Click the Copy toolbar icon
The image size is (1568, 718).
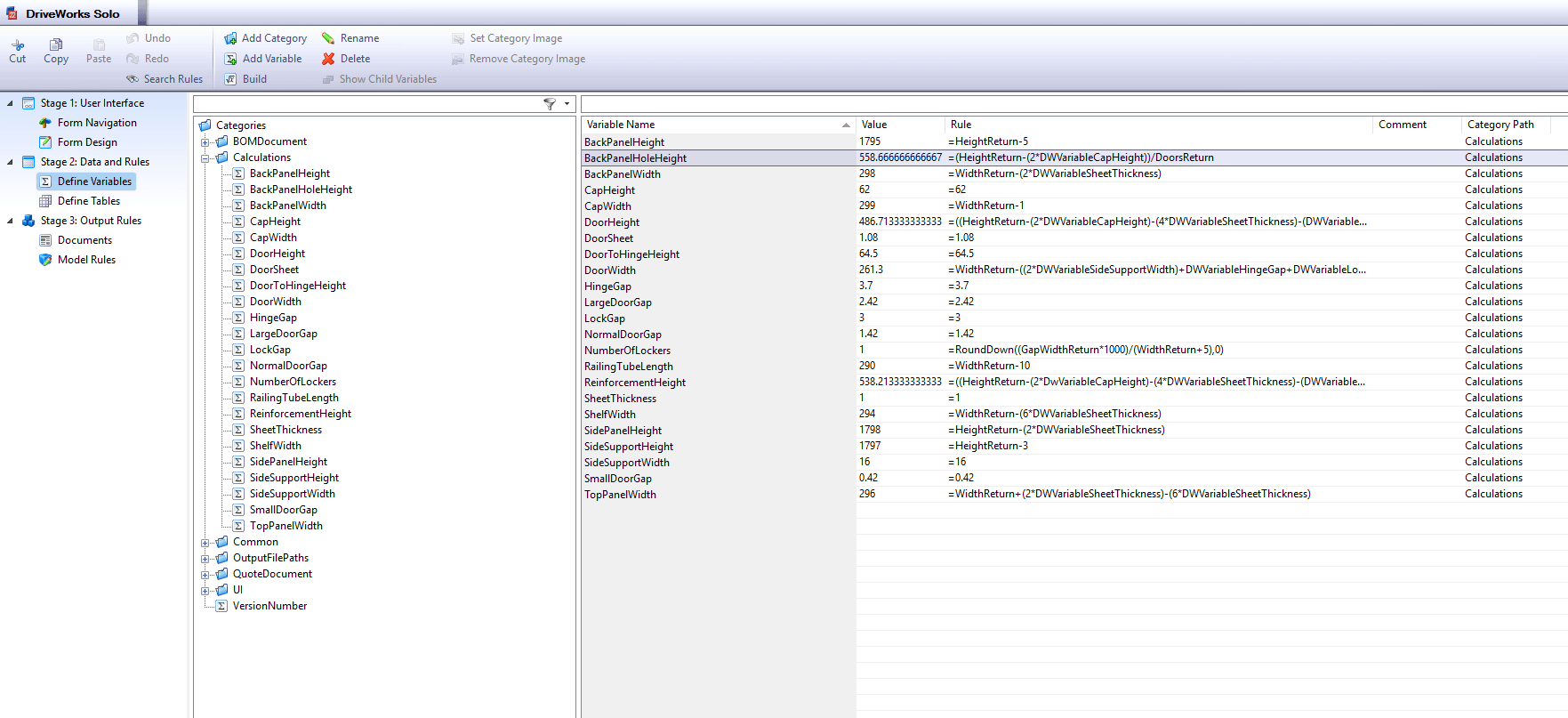click(56, 45)
